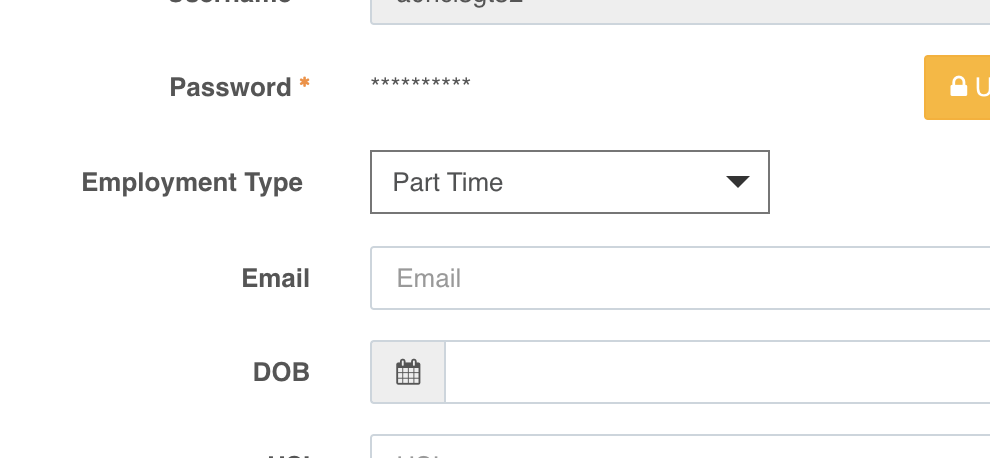
Task: Click the Employment Type label
Action: 192,183
